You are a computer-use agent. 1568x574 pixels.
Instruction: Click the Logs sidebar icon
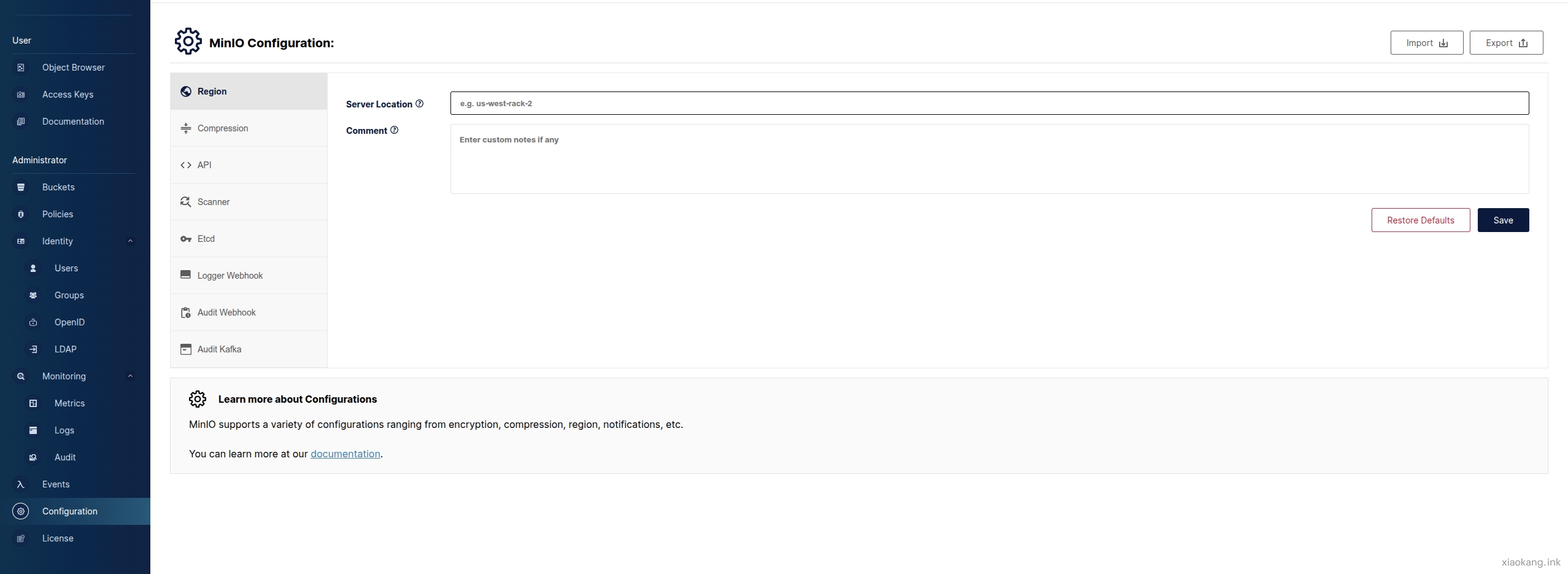(x=33, y=430)
